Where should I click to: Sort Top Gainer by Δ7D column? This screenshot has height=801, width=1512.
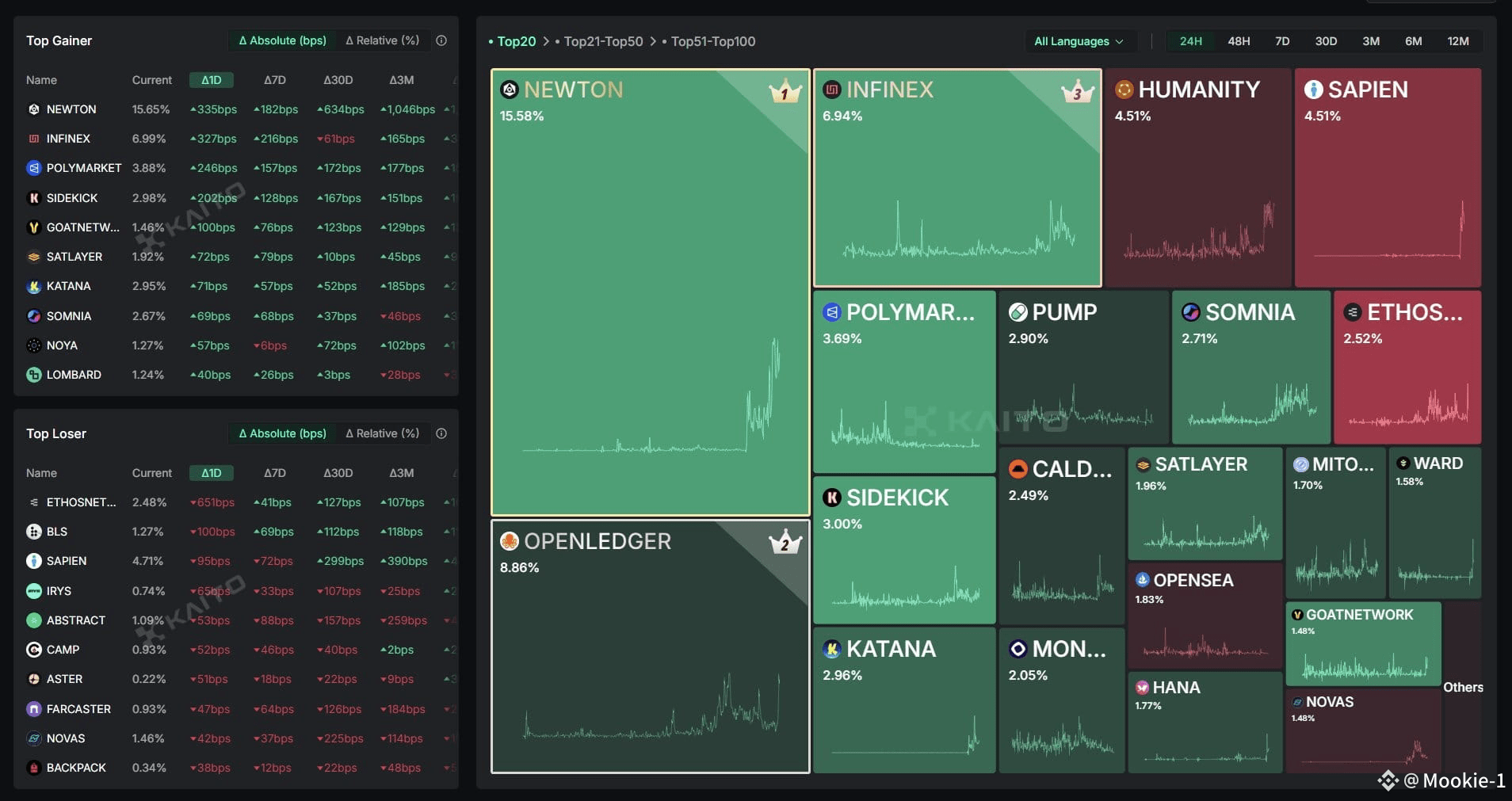click(275, 80)
